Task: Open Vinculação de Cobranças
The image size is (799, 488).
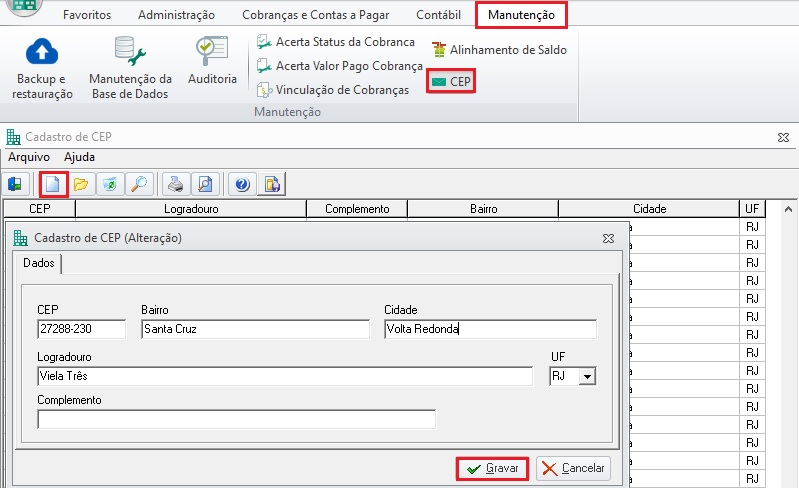Action: 333,90
